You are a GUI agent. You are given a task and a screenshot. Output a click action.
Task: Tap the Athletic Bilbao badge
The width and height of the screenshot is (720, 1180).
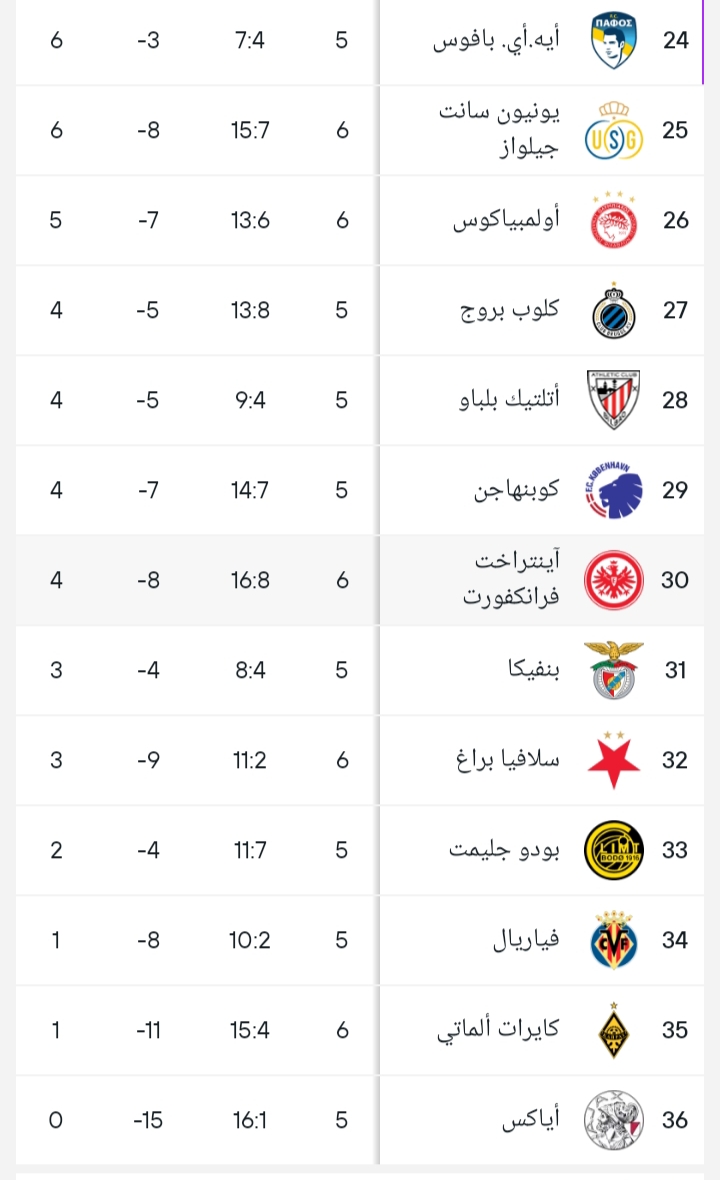point(614,400)
